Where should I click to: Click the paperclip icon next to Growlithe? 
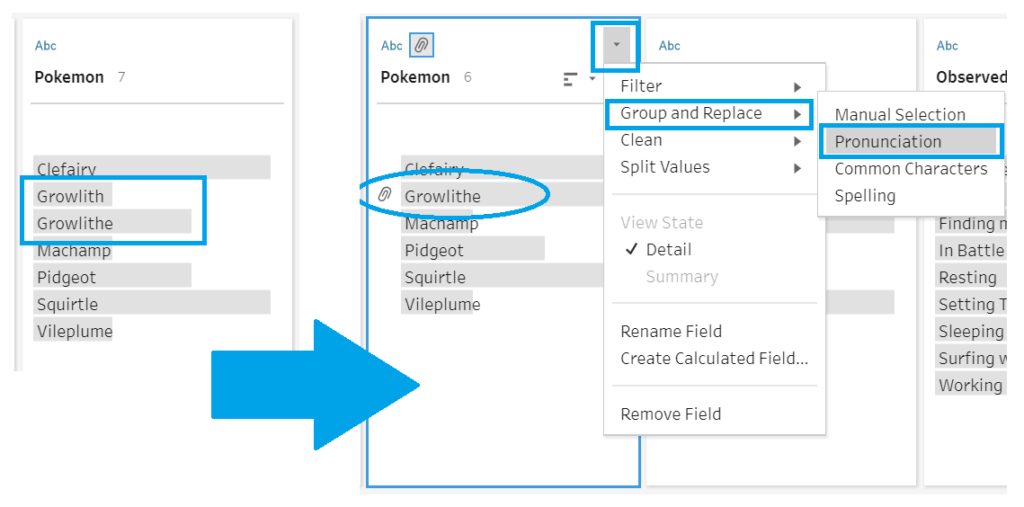click(384, 195)
